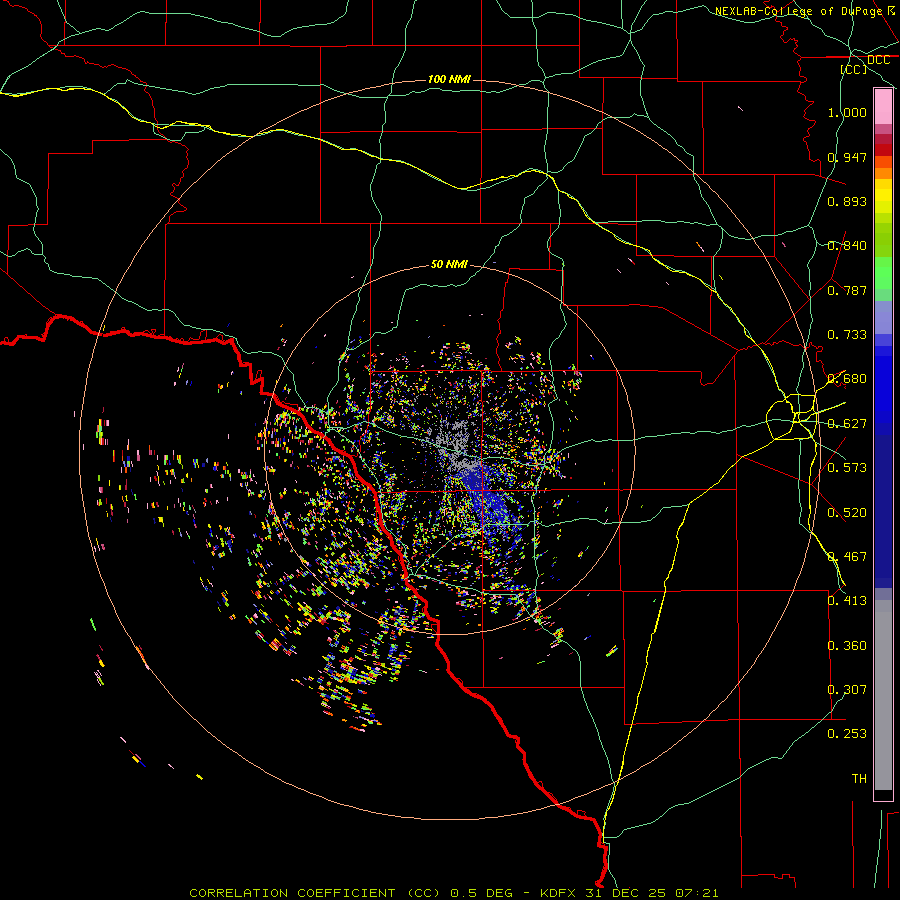900x900 pixels.
Task: Click the 0.5 DEG elevation text
Action: click(x=482, y=893)
